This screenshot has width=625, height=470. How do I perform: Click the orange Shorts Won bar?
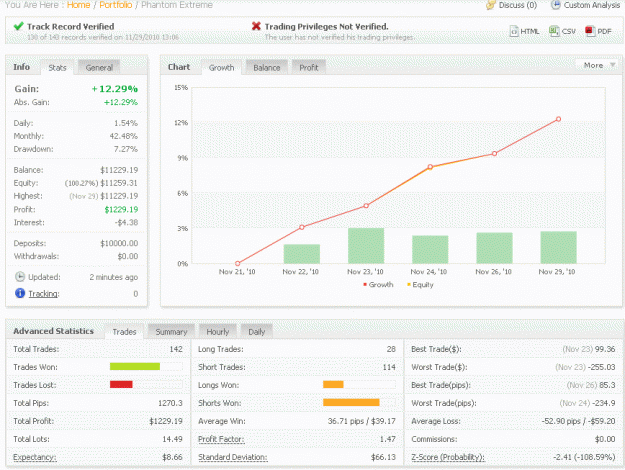(x=351, y=402)
